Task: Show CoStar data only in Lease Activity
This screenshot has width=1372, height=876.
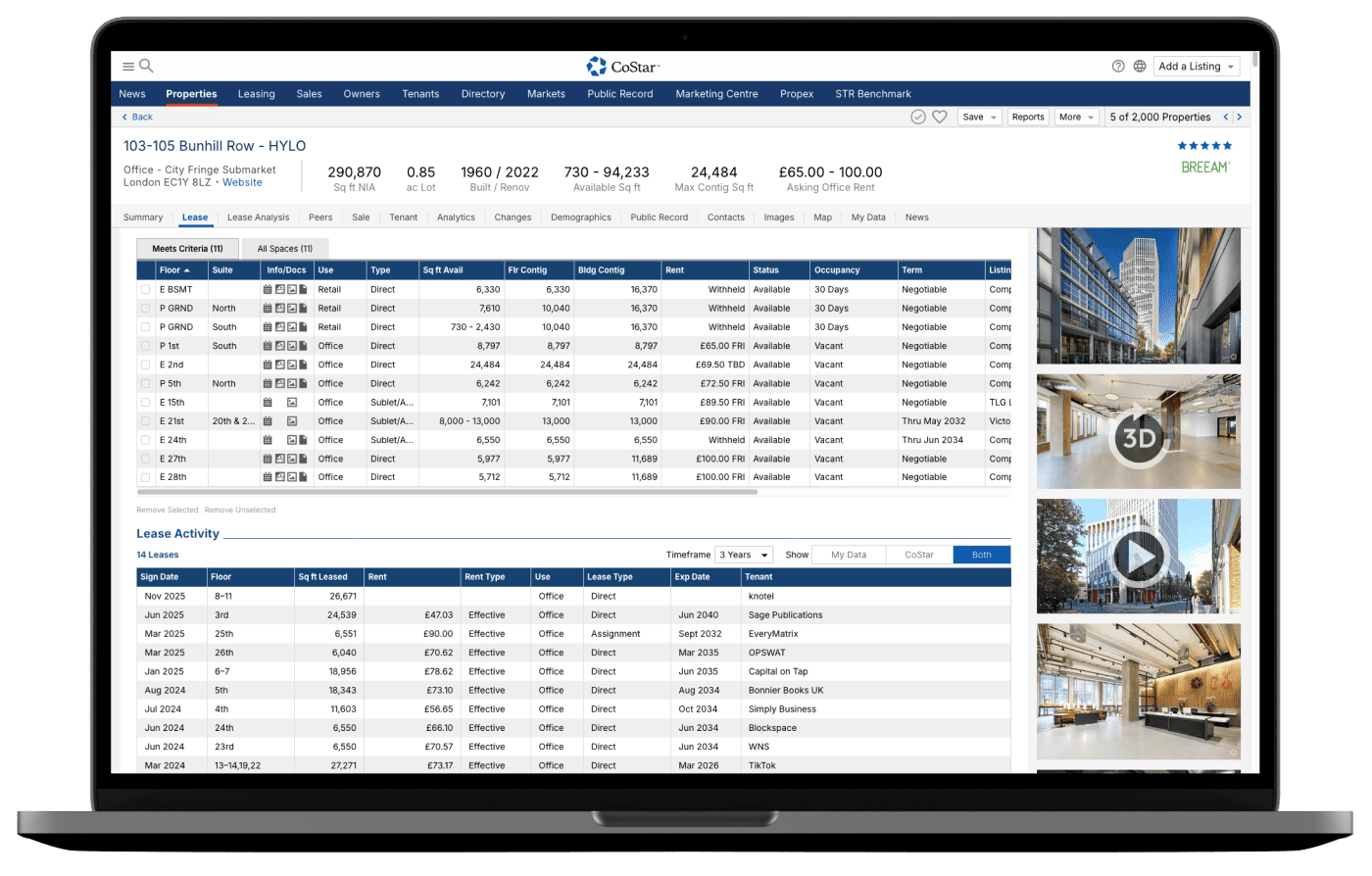Action: pyautogui.click(x=918, y=555)
